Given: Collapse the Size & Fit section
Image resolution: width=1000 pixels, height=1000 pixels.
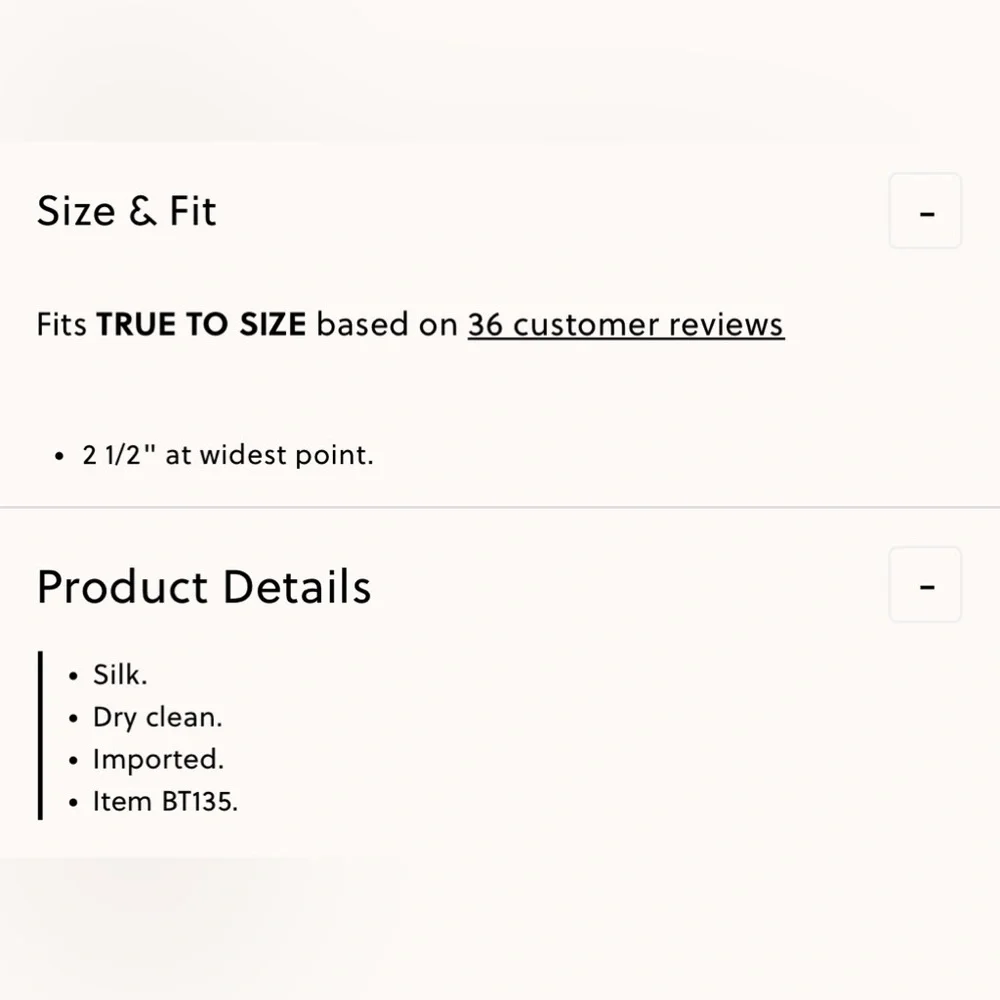Looking at the screenshot, I should [x=925, y=210].
